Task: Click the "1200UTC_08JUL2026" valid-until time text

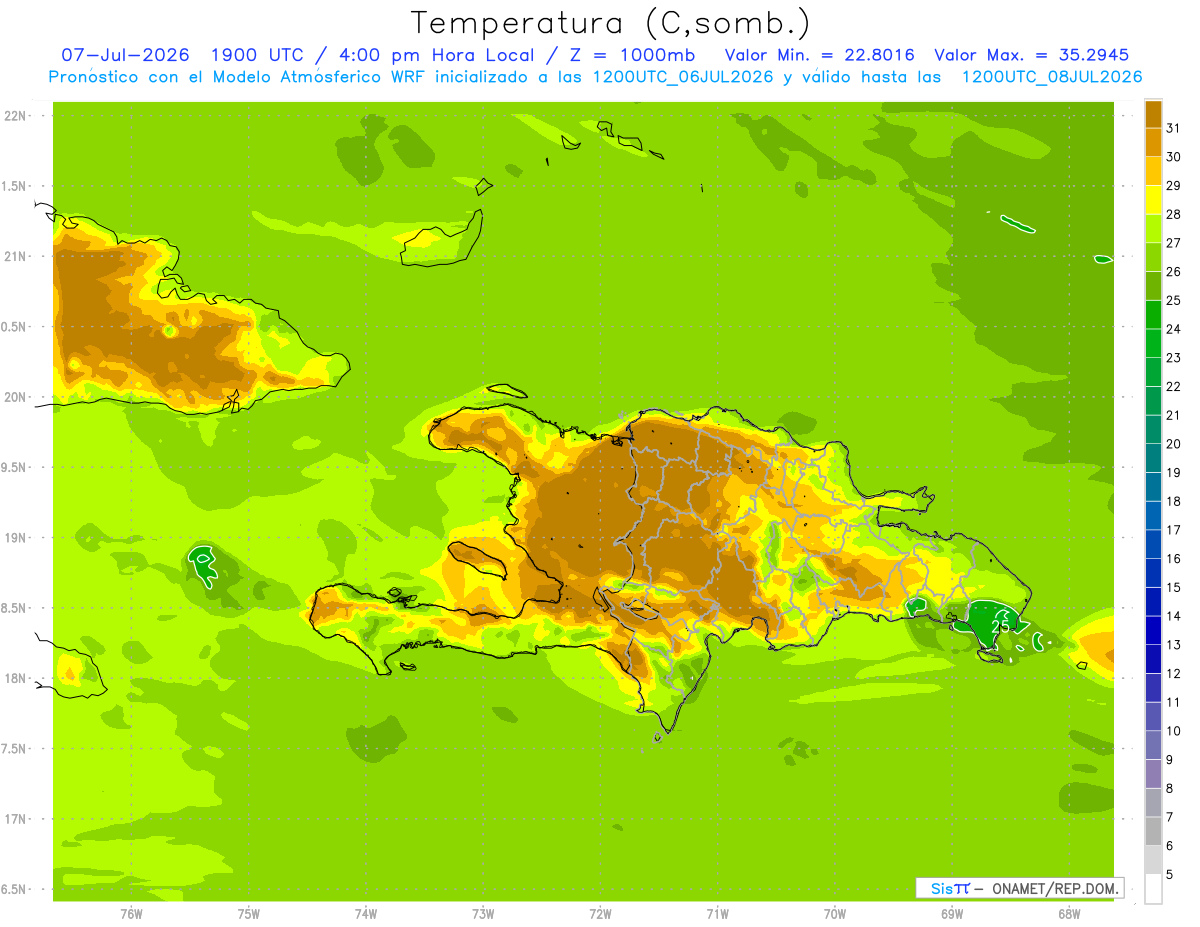Action: (1051, 77)
